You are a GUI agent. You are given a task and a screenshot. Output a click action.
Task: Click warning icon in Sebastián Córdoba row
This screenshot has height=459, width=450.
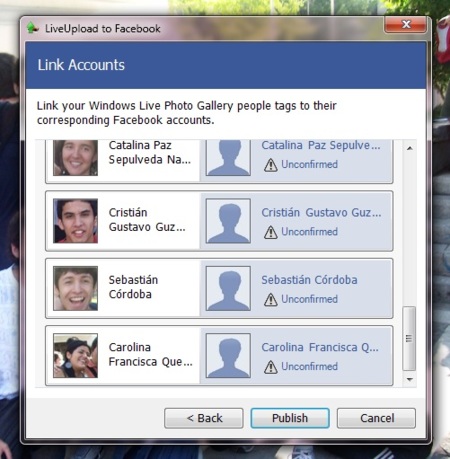click(x=270, y=300)
